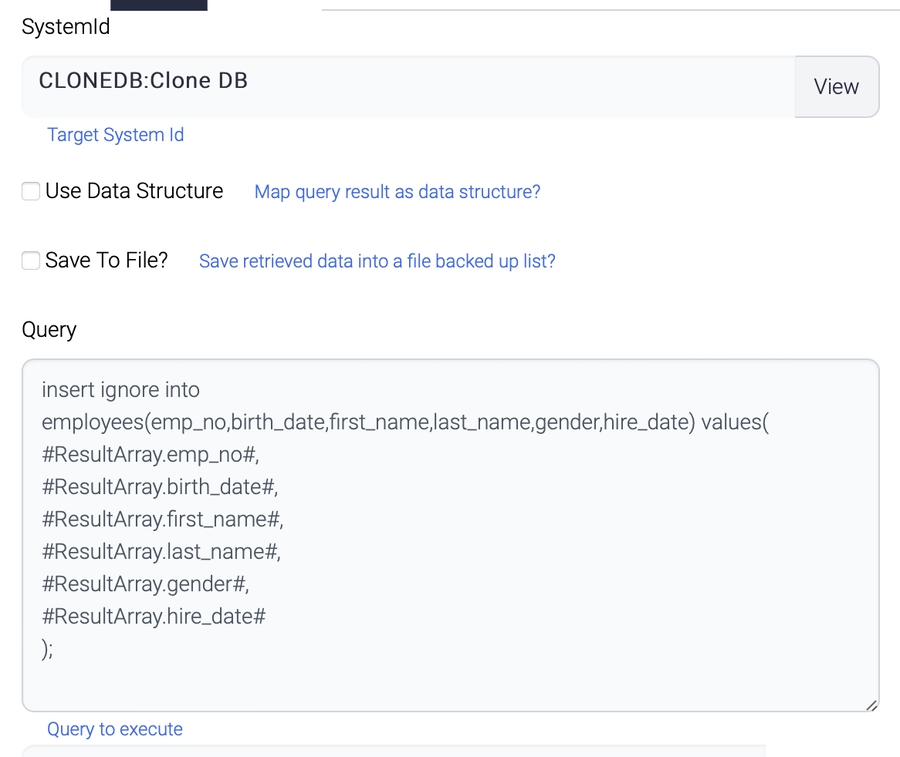
Task: Place cursor on the insert ignore line
Action: [x=120, y=389]
